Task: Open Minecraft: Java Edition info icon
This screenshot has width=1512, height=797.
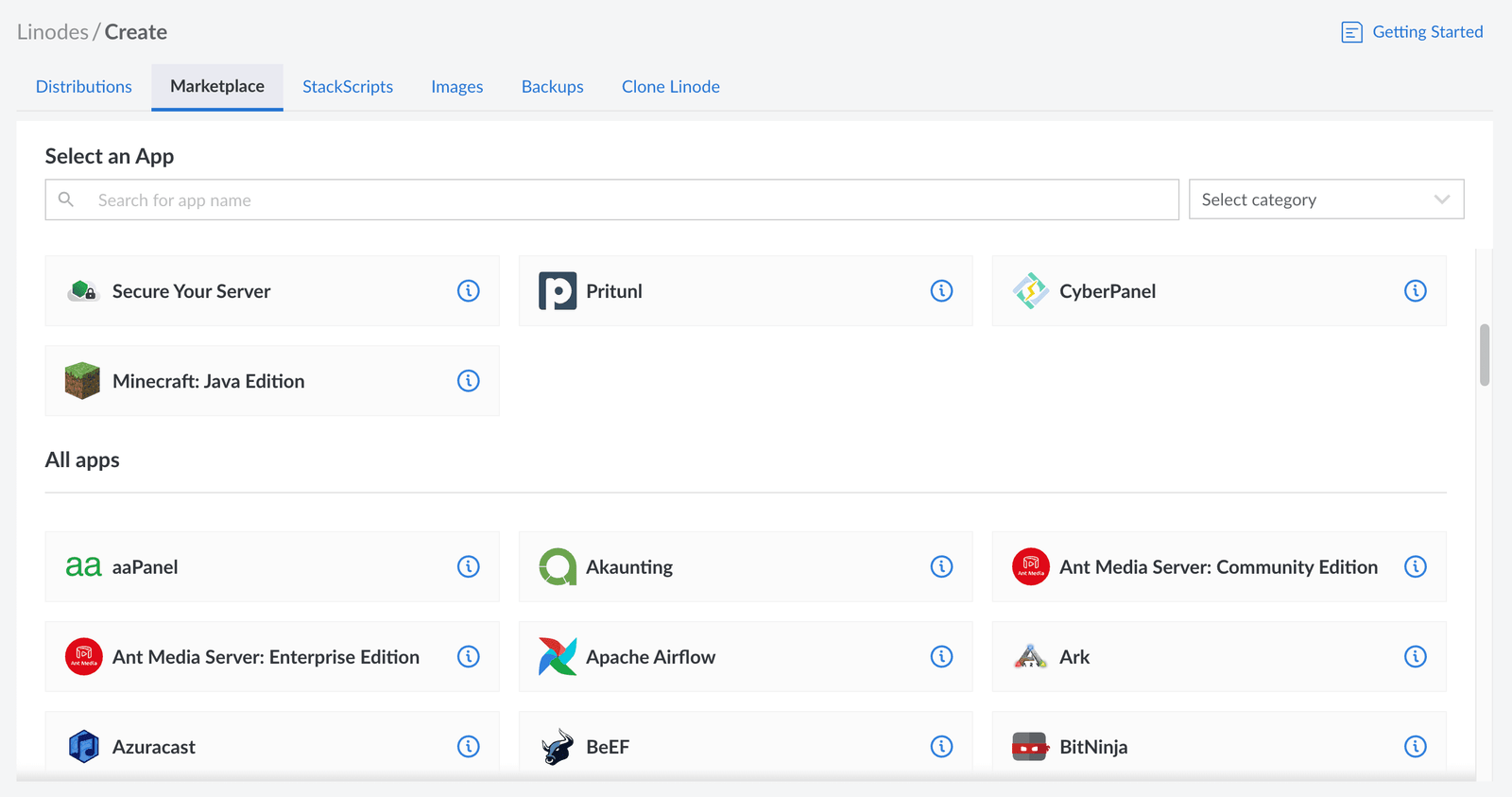Action: 469,381
